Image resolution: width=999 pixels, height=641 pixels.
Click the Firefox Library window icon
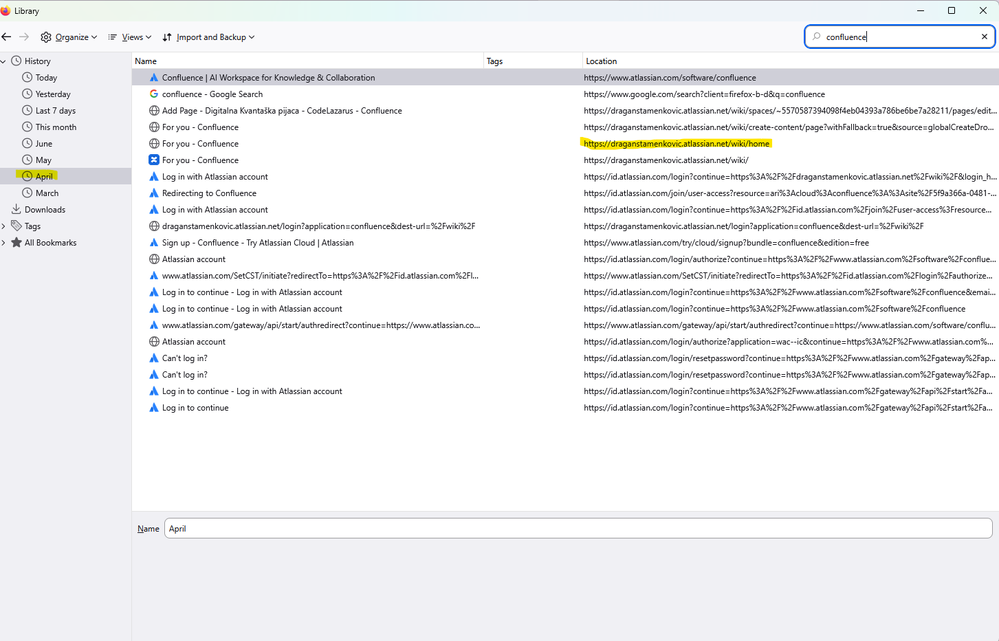(6, 11)
